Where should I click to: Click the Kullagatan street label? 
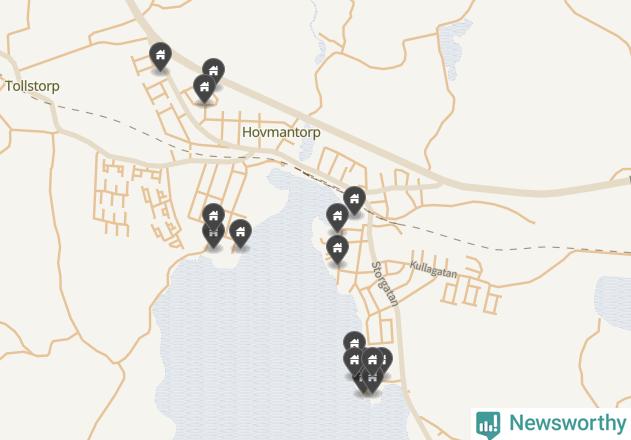(x=433, y=270)
